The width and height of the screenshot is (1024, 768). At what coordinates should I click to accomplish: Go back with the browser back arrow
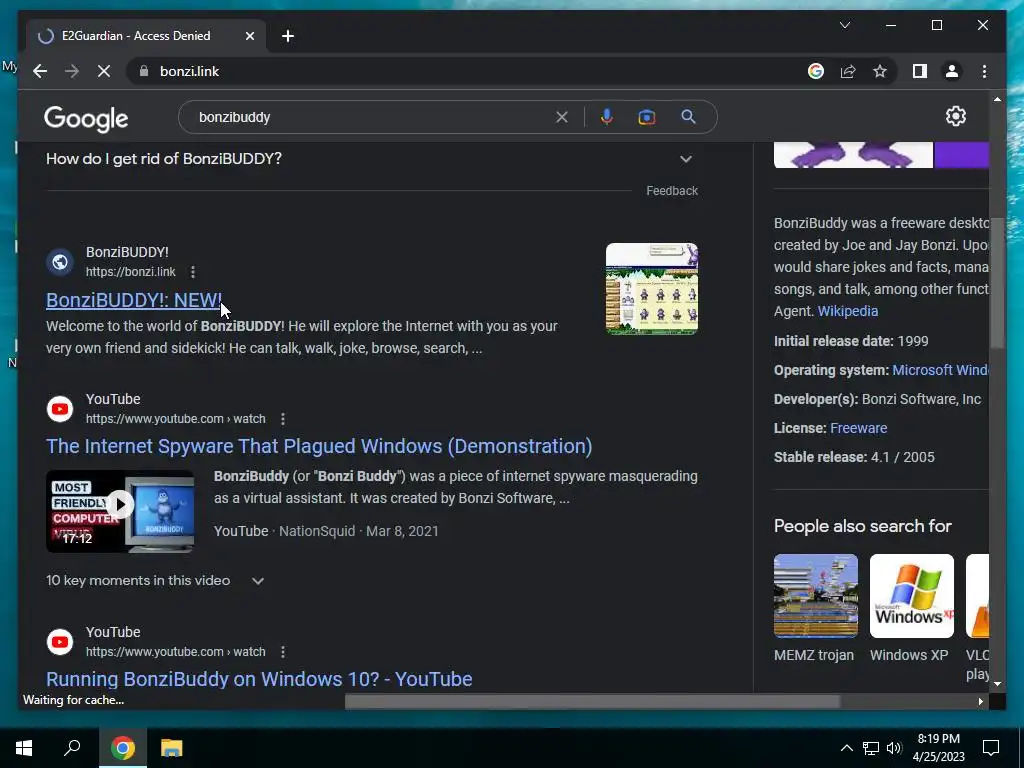pyautogui.click(x=40, y=71)
